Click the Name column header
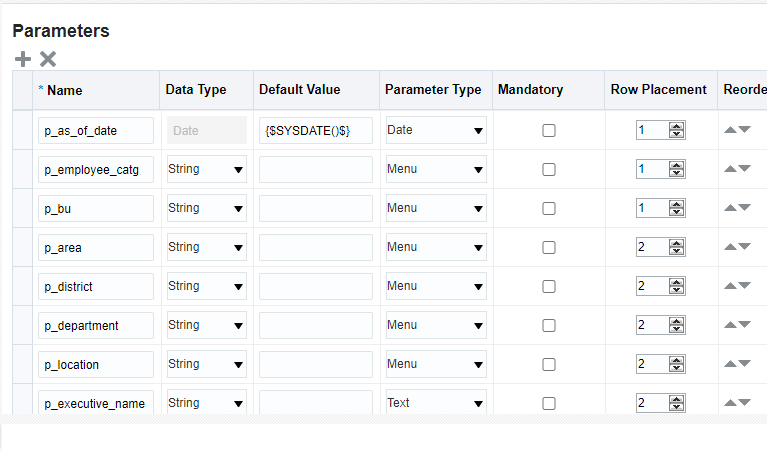The width and height of the screenshot is (767, 451). (65, 90)
